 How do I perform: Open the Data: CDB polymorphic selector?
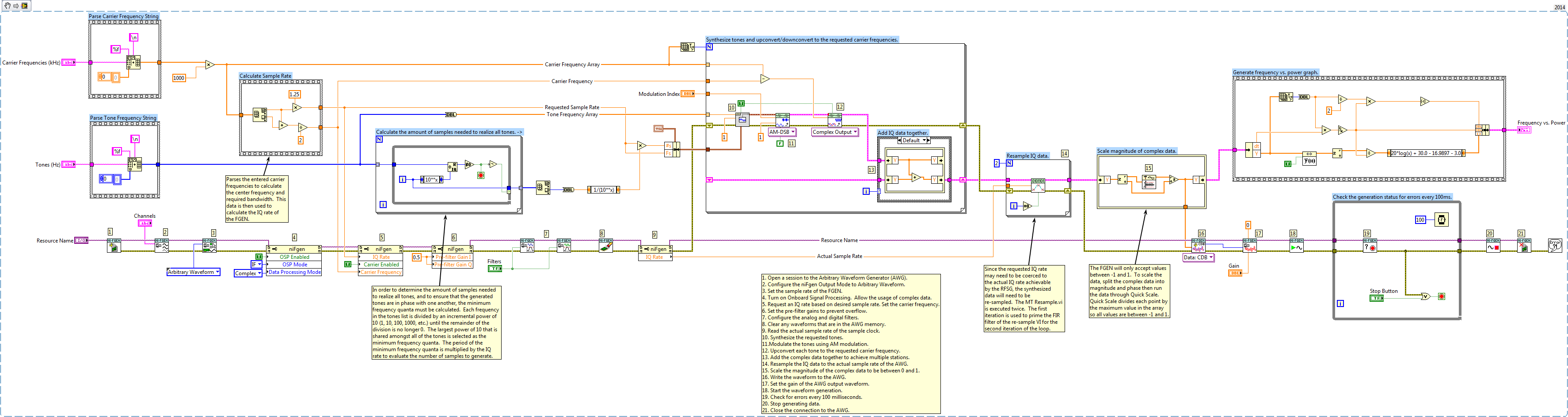(x=1198, y=258)
